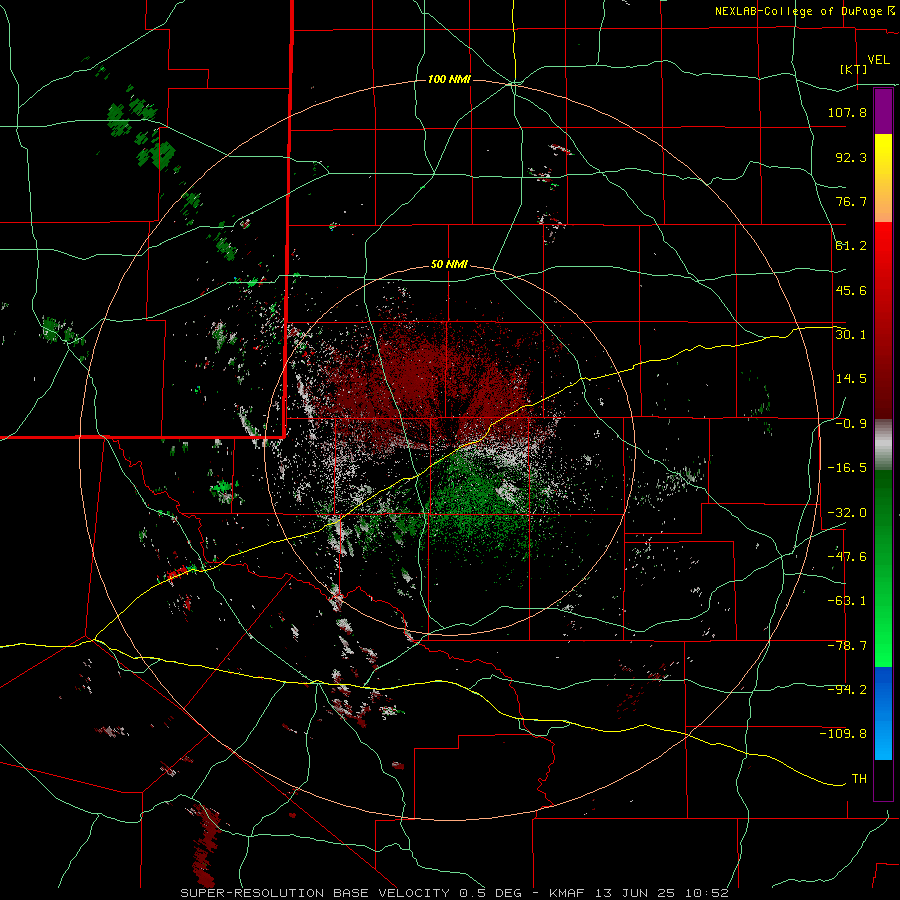Click the 45.6 velocity scale value
Image resolution: width=900 pixels, height=900 pixels.
(851, 290)
